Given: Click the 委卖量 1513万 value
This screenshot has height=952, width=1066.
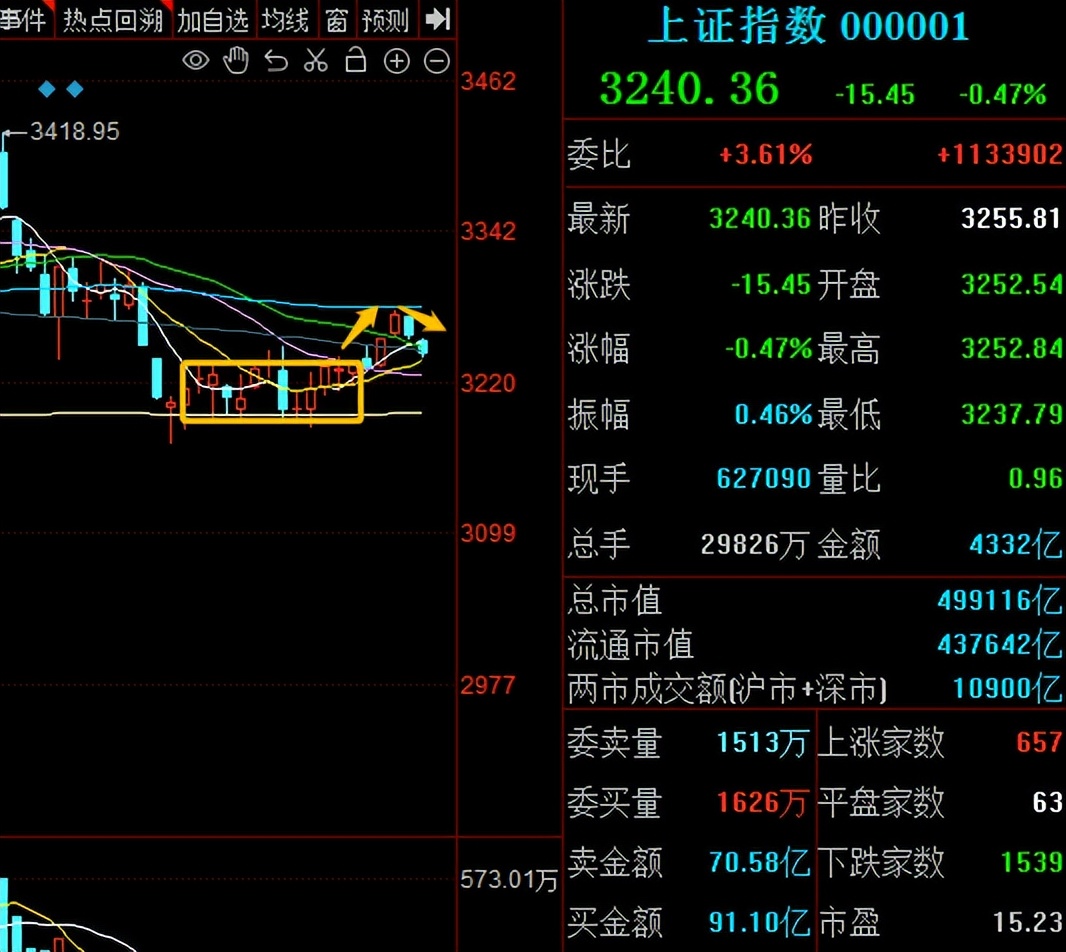Looking at the screenshot, I should [763, 742].
